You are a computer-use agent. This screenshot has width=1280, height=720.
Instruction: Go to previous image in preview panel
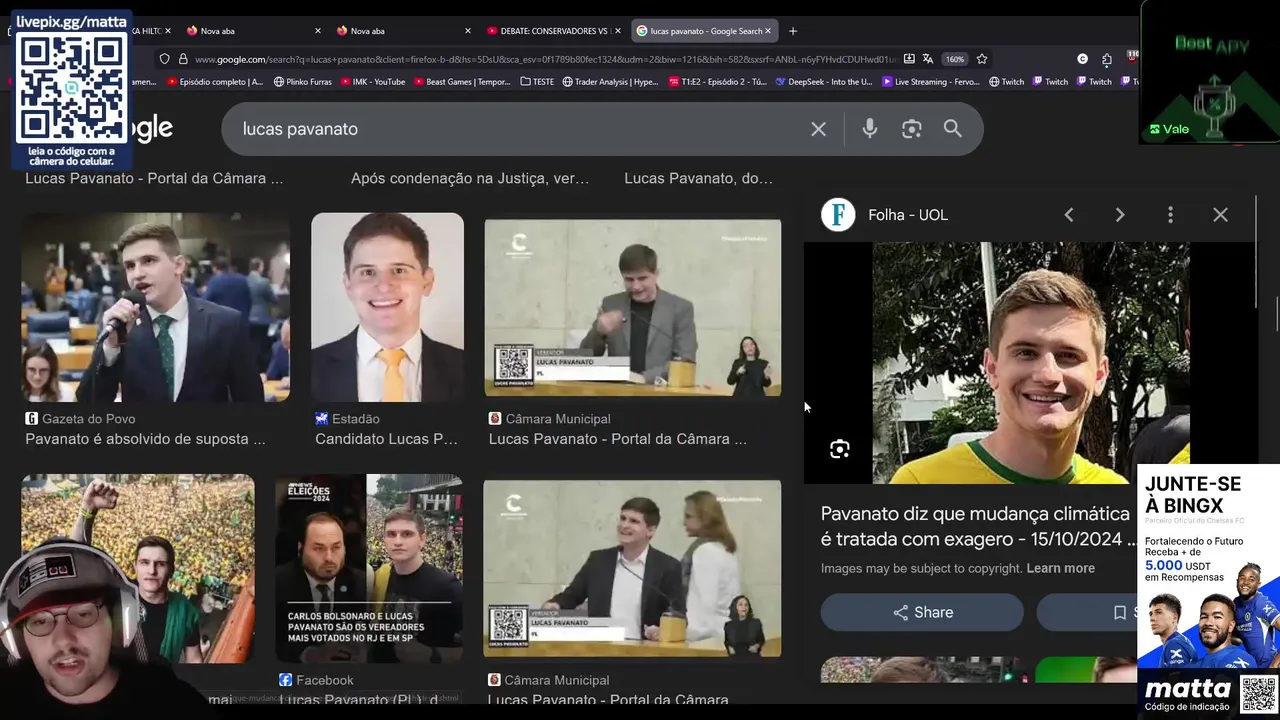[x=1069, y=215]
